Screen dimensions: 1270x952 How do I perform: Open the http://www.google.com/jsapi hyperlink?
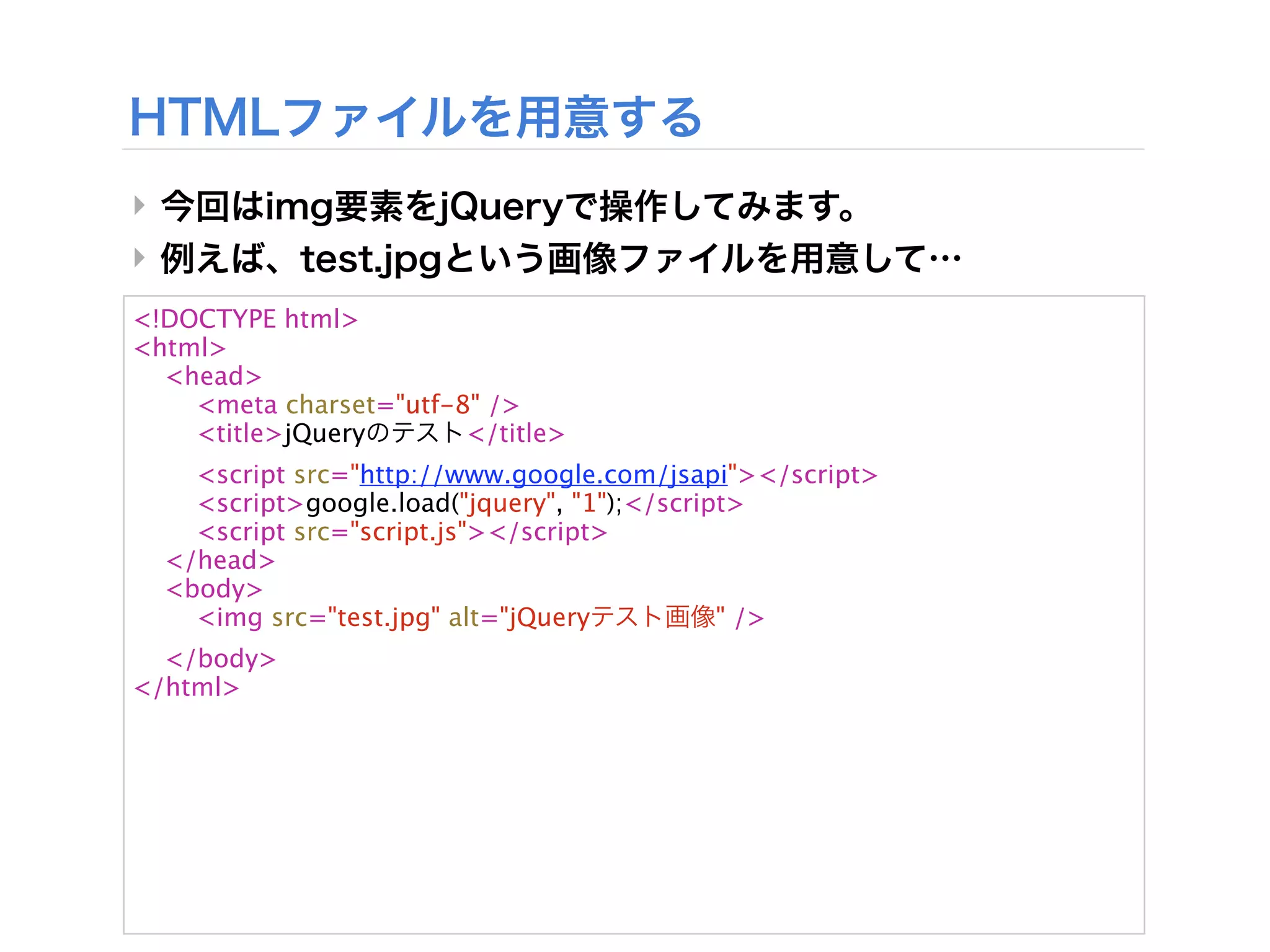(543, 475)
